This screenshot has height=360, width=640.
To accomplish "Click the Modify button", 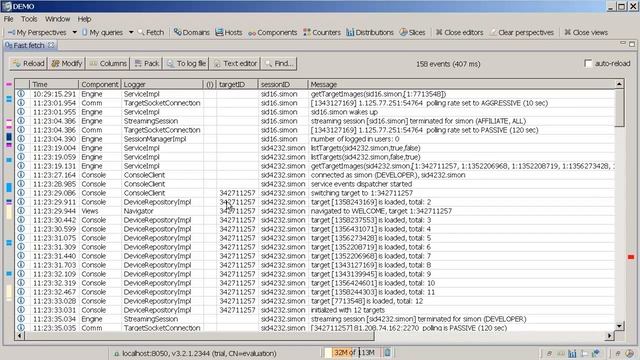I will click(67, 64).
